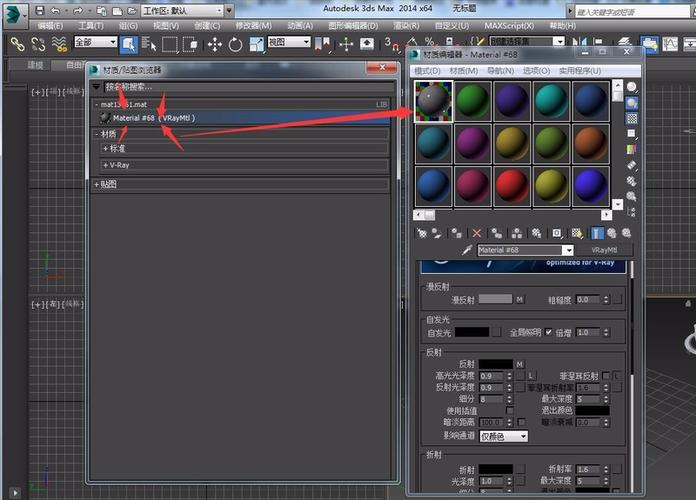Pick material with the eyedropper icon

[x=467, y=250]
